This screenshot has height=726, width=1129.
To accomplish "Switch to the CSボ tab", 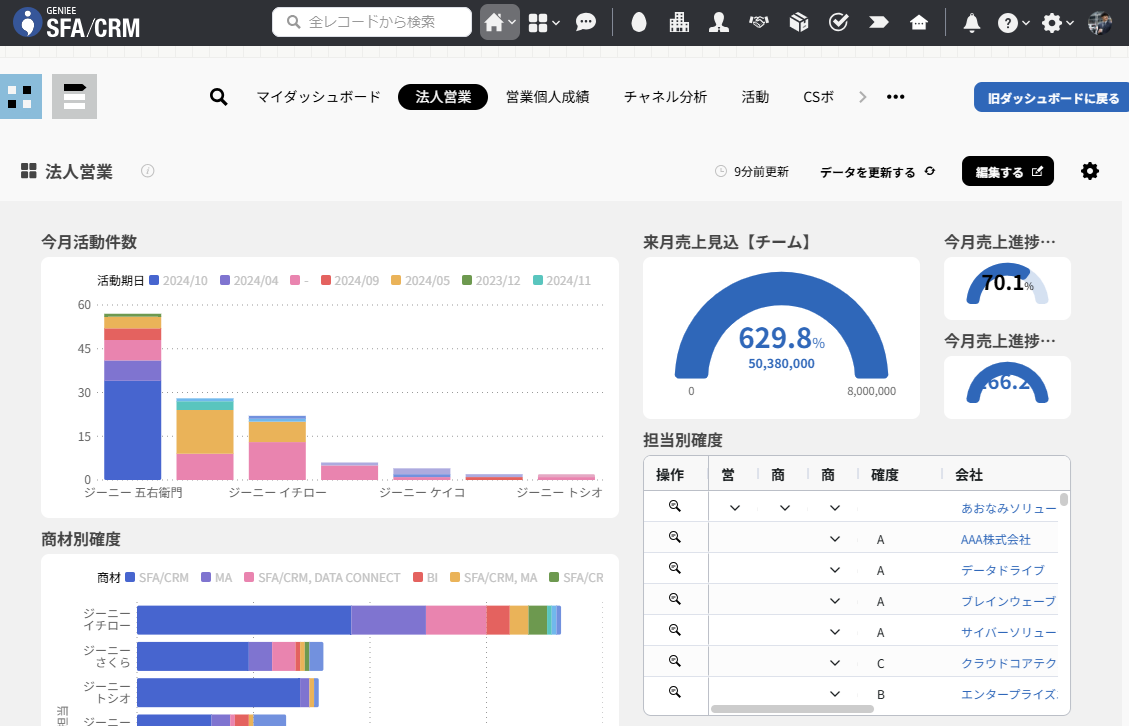I will (x=818, y=97).
